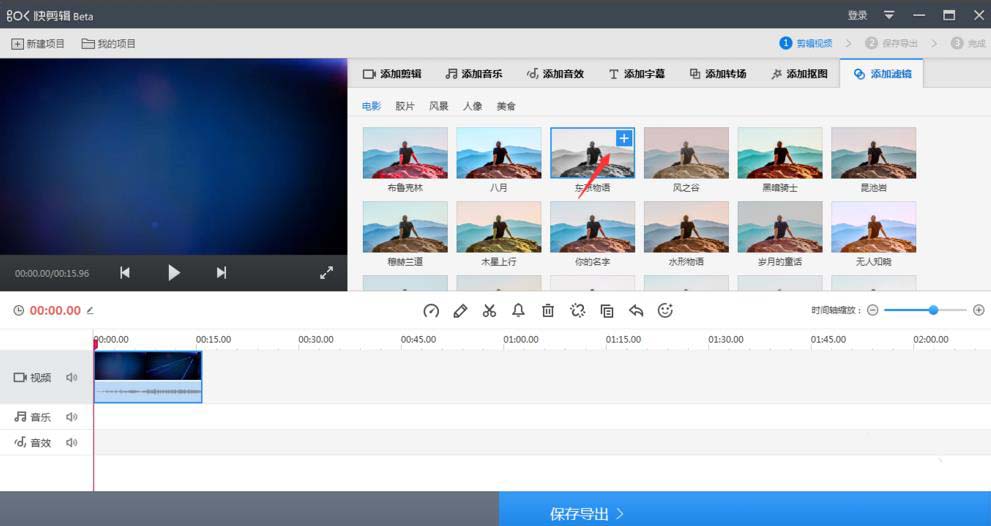
Task: Mute the 音乐 track speaker
Action: point(71,417)
